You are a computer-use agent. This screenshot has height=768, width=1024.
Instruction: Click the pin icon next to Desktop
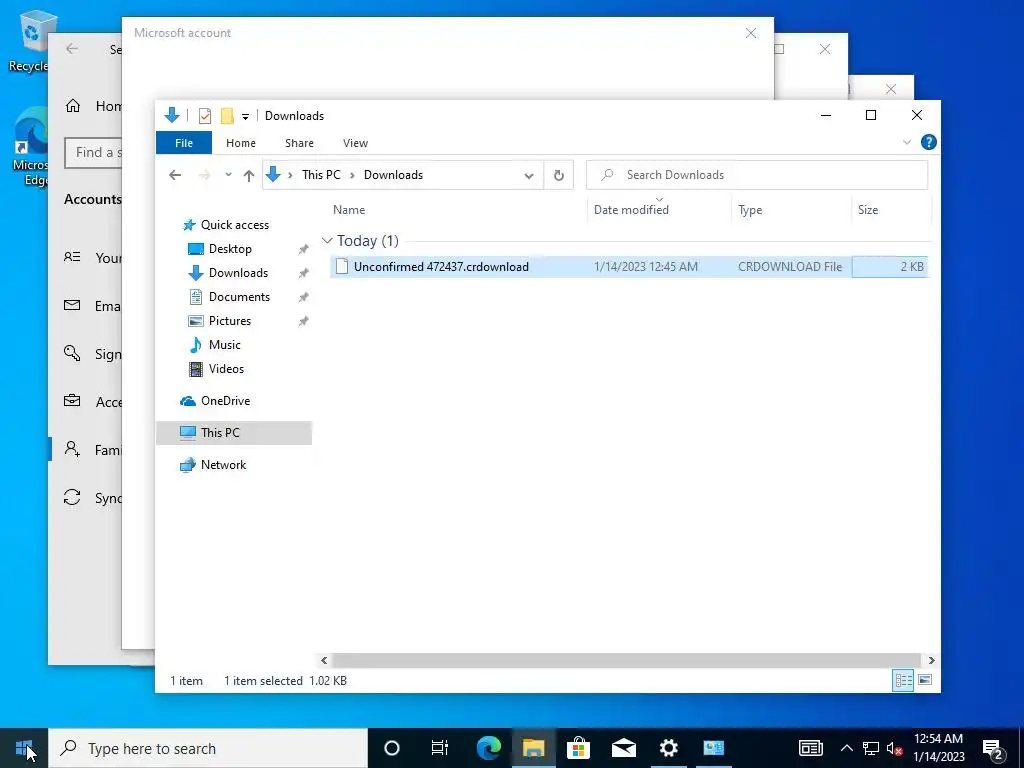[303, 249]
